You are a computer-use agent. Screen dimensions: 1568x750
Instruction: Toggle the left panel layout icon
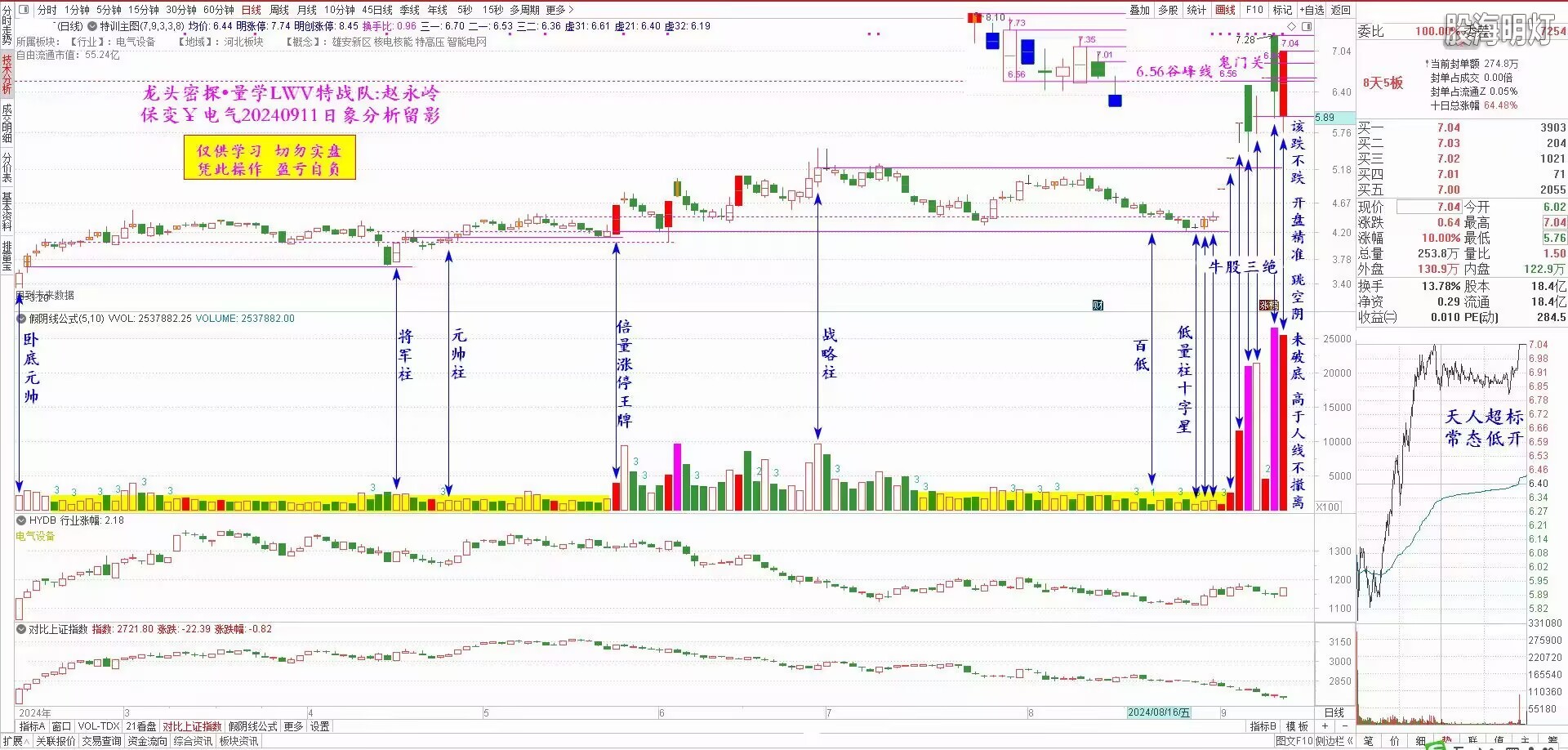coord(23,10)
